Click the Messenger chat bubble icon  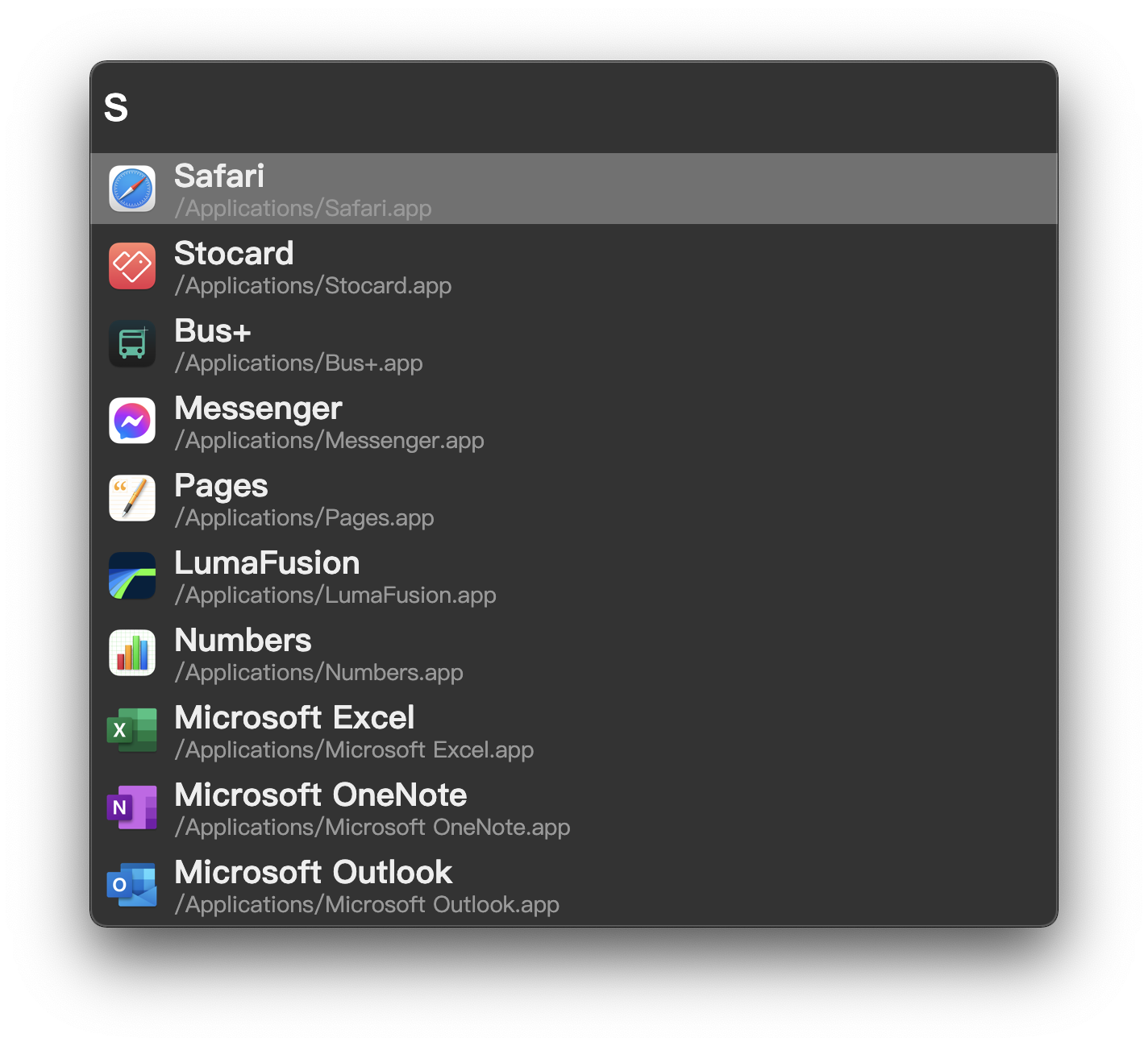132,421
